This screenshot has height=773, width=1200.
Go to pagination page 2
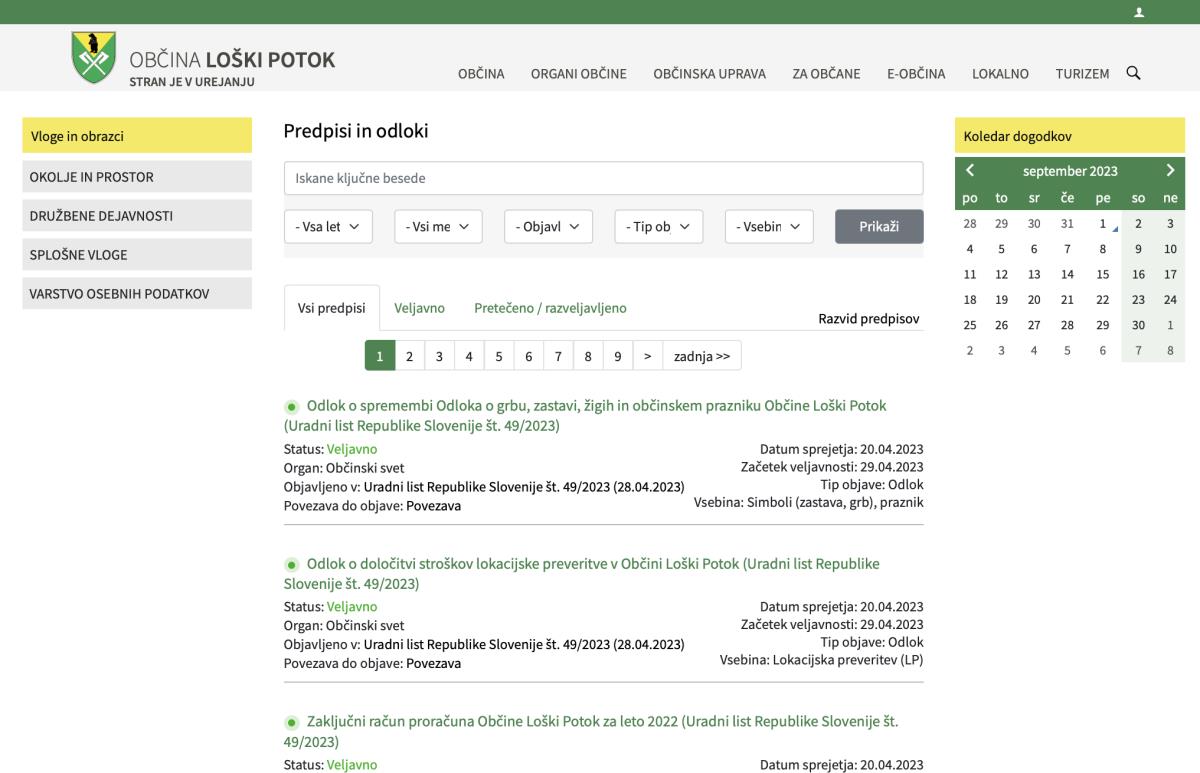[409, 355]
